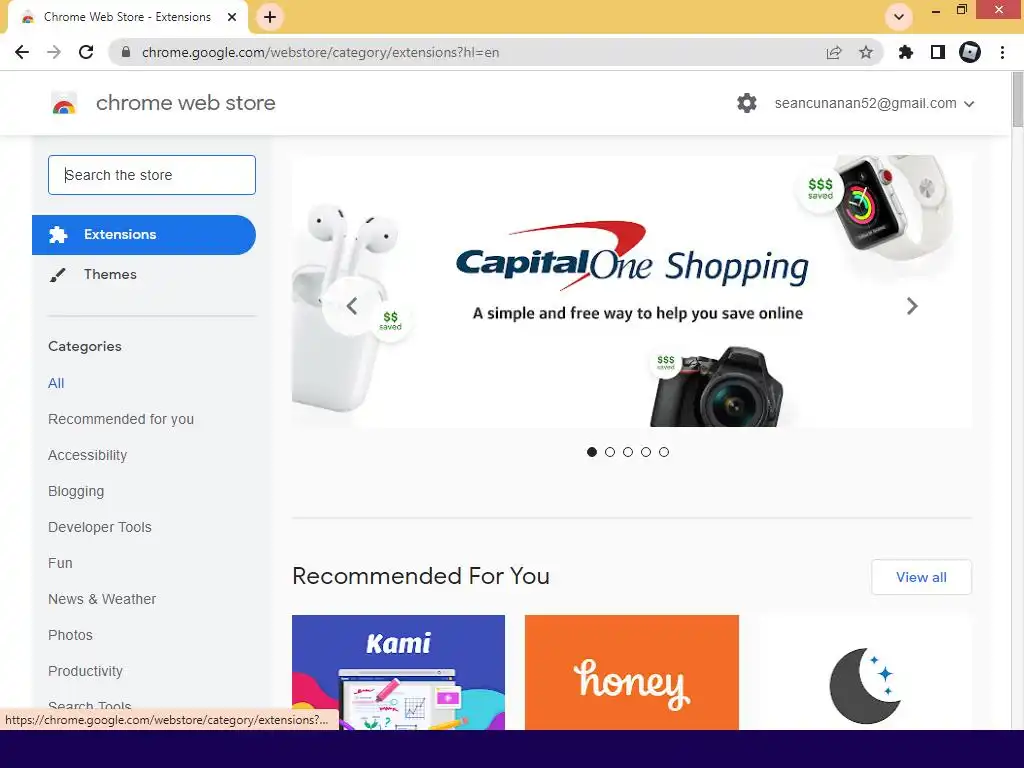Close the Chrome Web Store tab

tap(232, 17)
